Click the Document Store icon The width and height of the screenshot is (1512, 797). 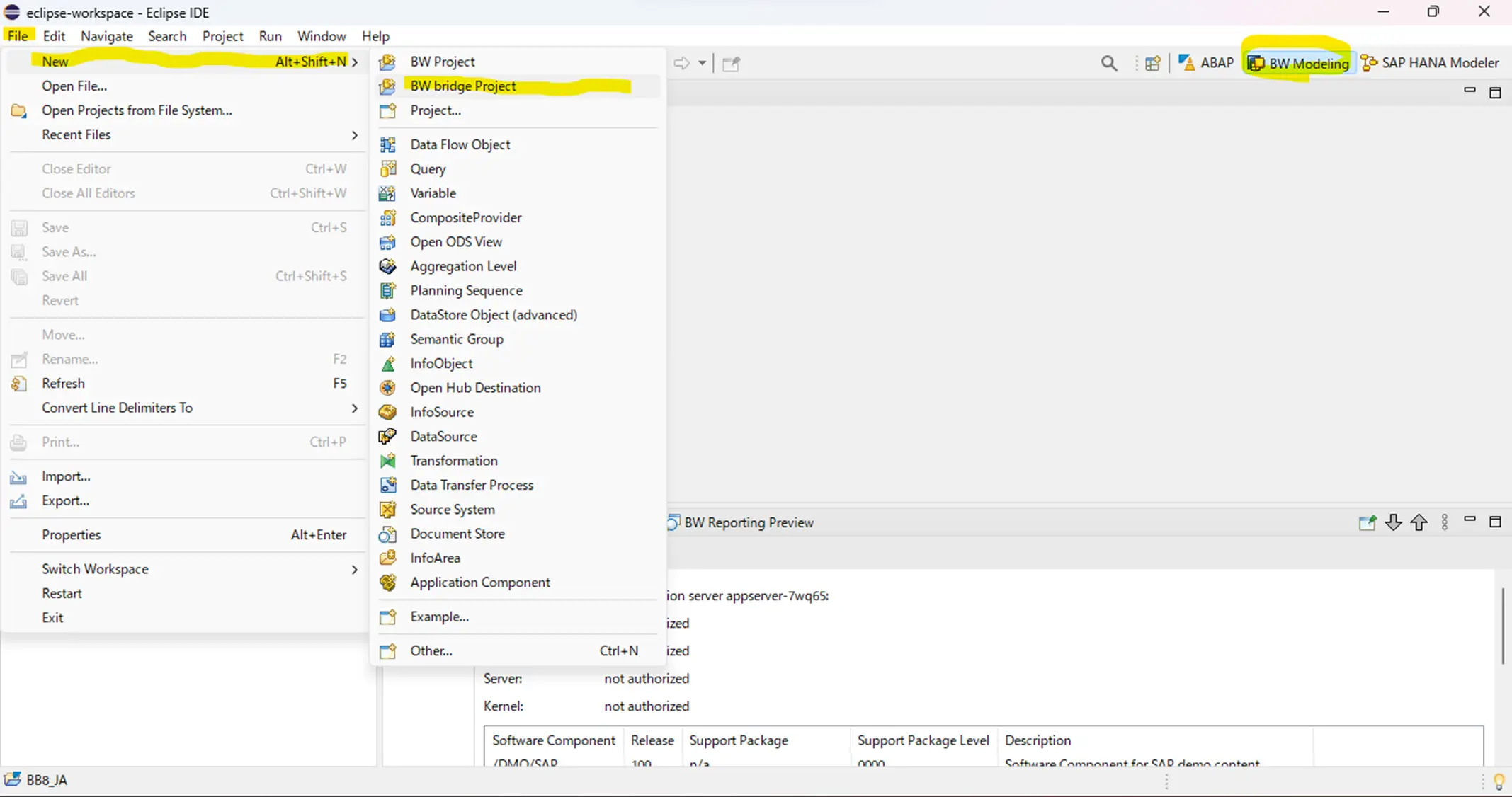pyautogui.click(x=387, y=534)
